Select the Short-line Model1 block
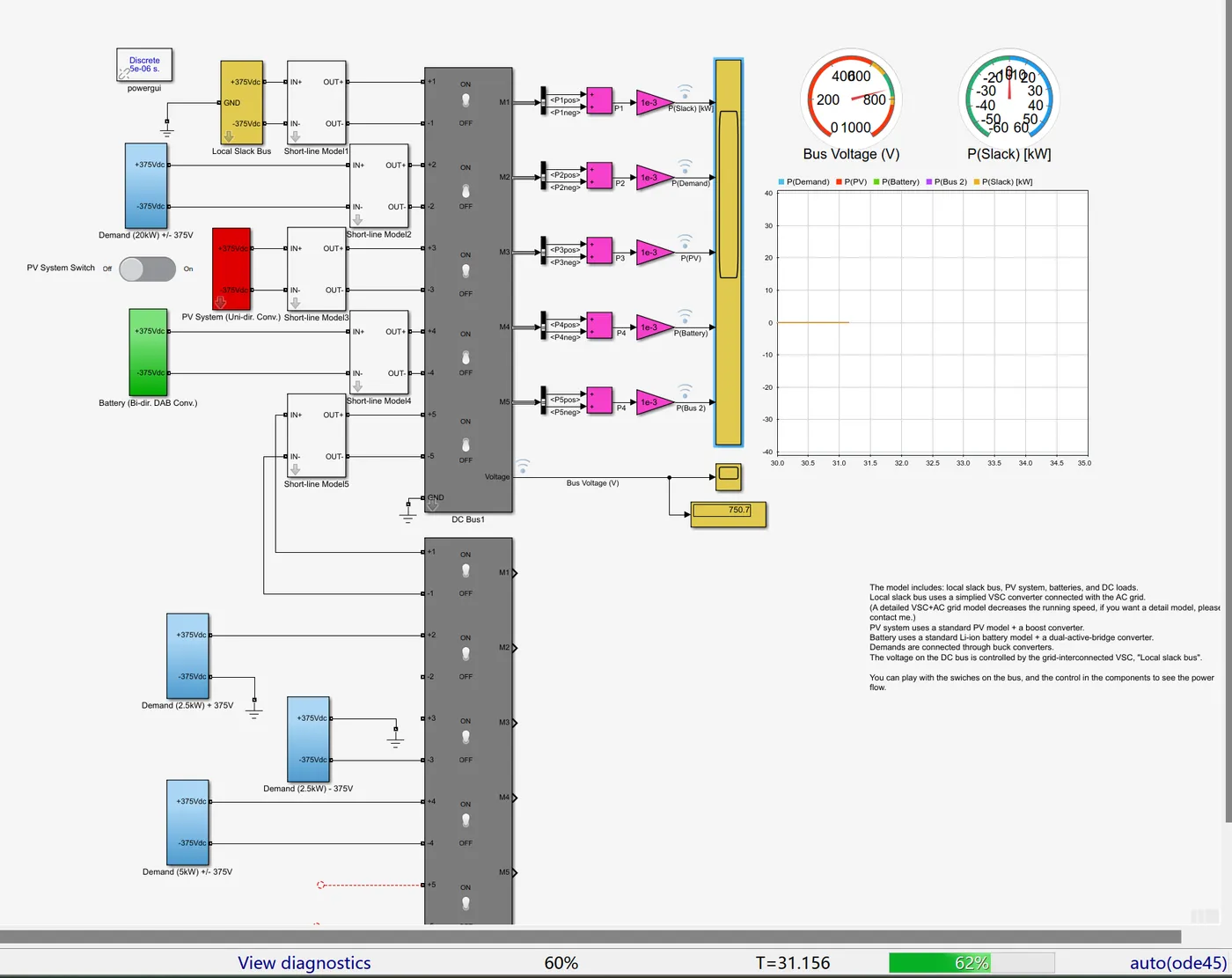The height and width of the screenshot is (978, 1232). tap(317, 103)
